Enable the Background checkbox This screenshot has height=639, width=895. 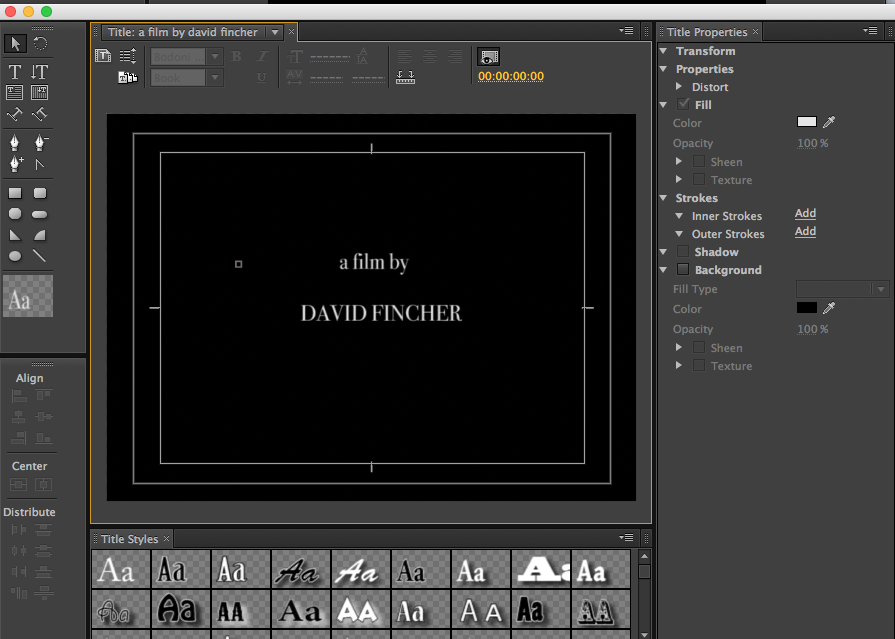tap(683, 269)
